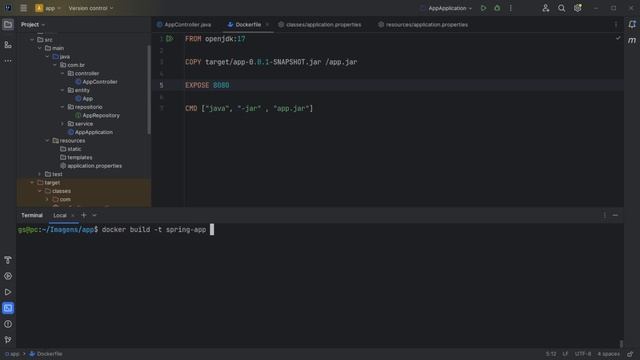Close the Local terminal tab
640x360 pixels.
[x=73, y=215]
